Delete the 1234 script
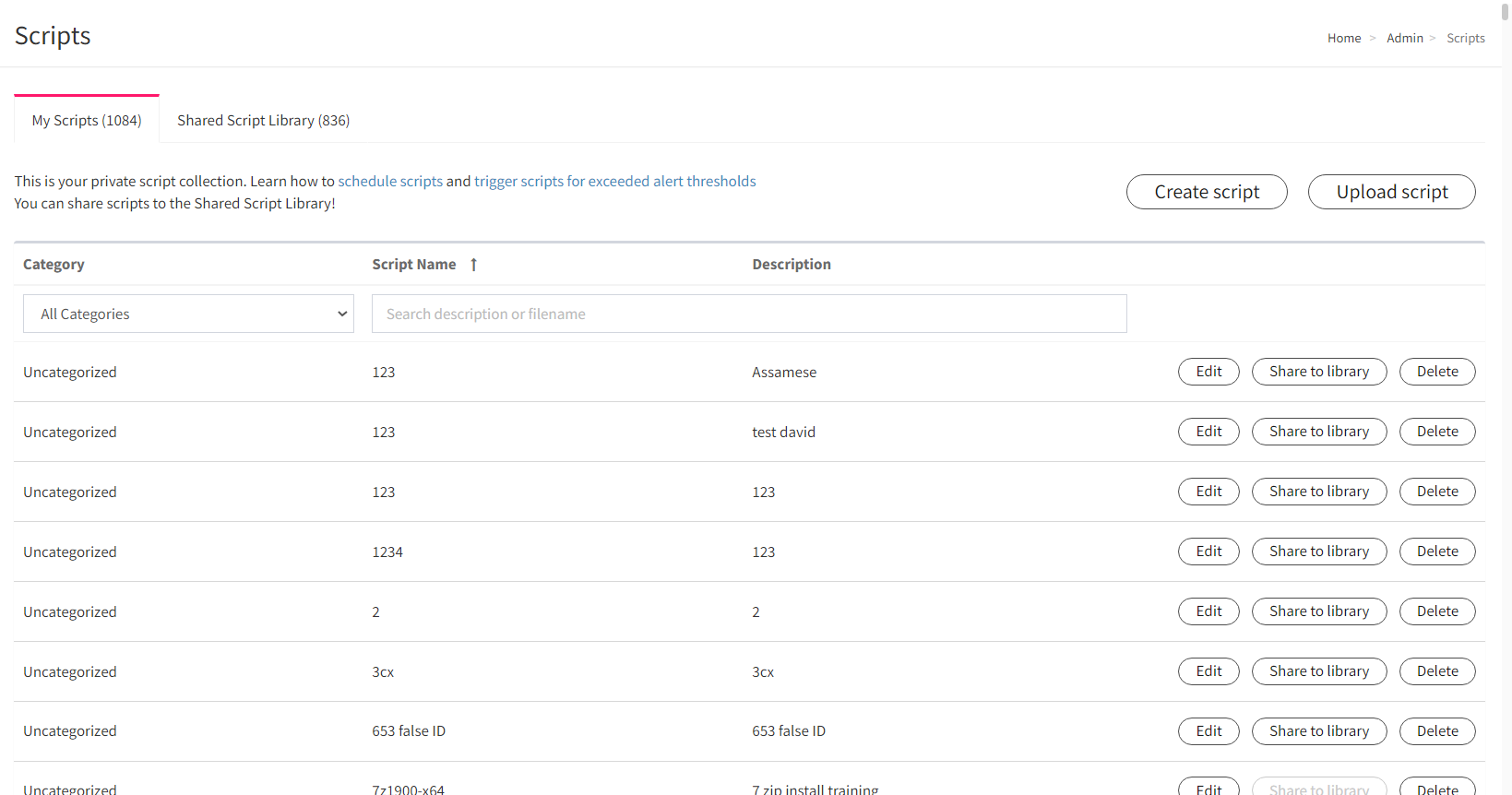 [1437, 552]
